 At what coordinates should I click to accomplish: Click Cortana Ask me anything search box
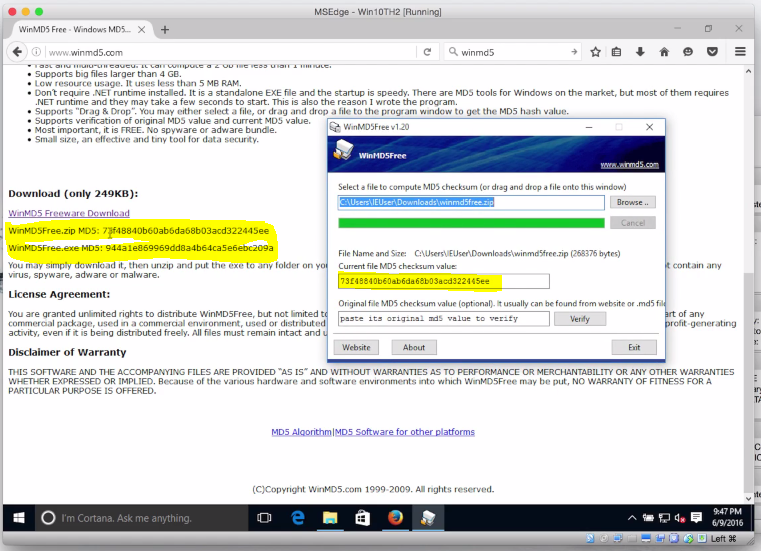tap(141, 518)
